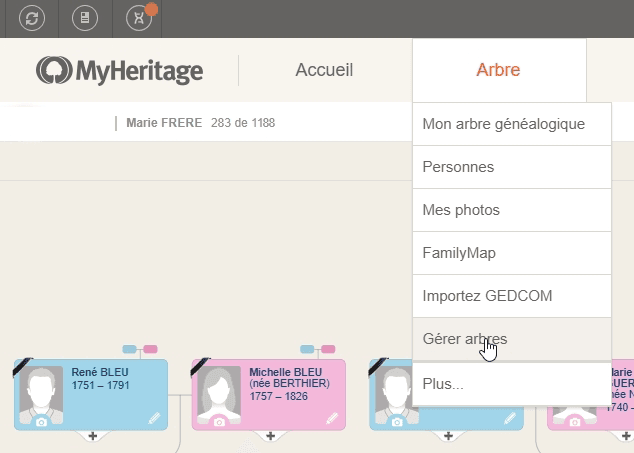
Task: Open FamilyMap menu item
Action: 512,253
